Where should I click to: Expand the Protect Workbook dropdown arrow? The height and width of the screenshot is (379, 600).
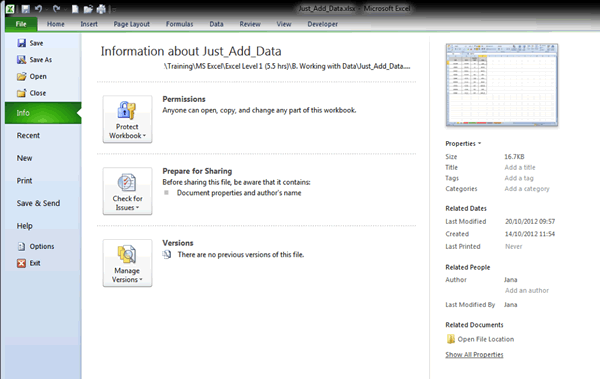click(144, 136)
